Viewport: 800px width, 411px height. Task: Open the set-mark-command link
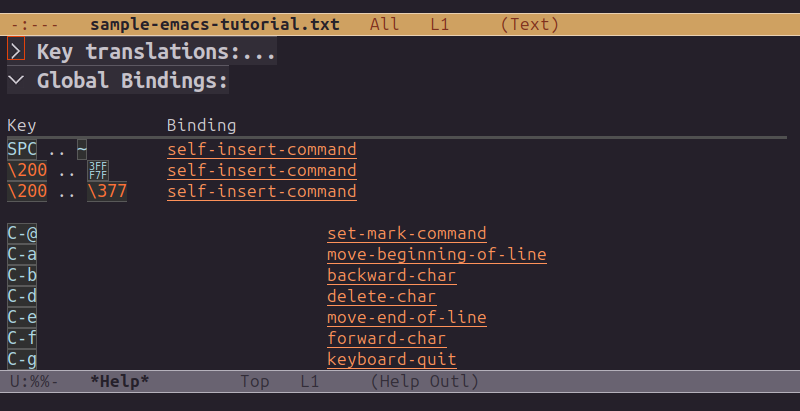tap(406, 234)
